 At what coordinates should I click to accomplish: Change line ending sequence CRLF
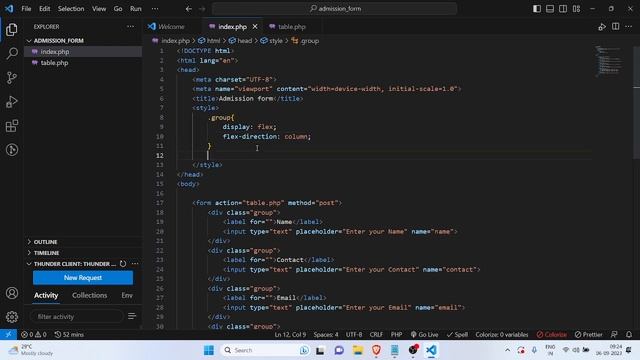[376, 334]
